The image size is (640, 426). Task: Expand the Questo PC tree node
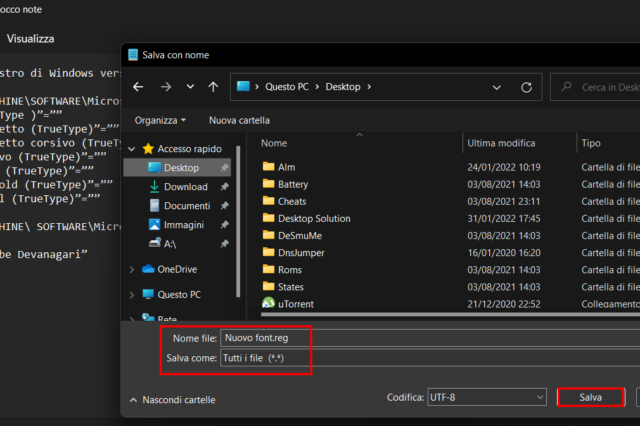click(x=132, y=294)
